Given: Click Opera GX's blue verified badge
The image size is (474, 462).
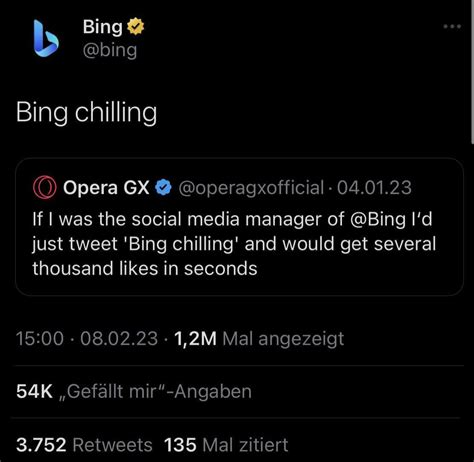Looking at the screenshot, I should pyautogui.click(x=163, y=188).
